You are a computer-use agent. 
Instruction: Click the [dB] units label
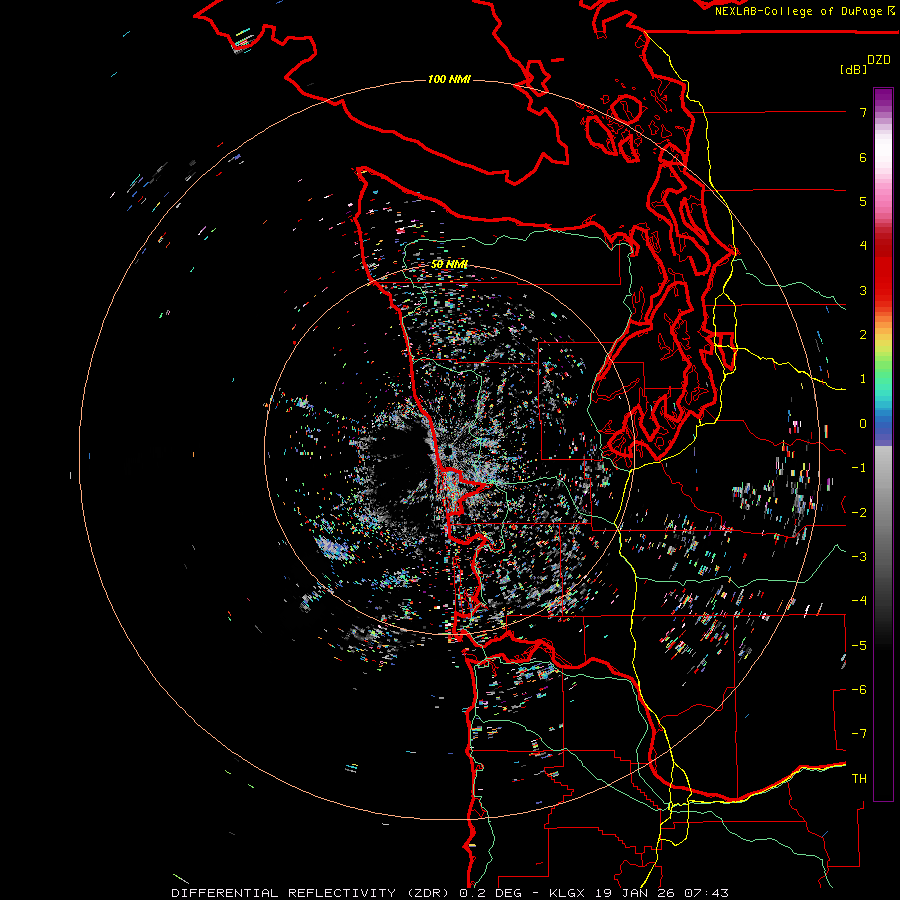click(x=854, y=69)
